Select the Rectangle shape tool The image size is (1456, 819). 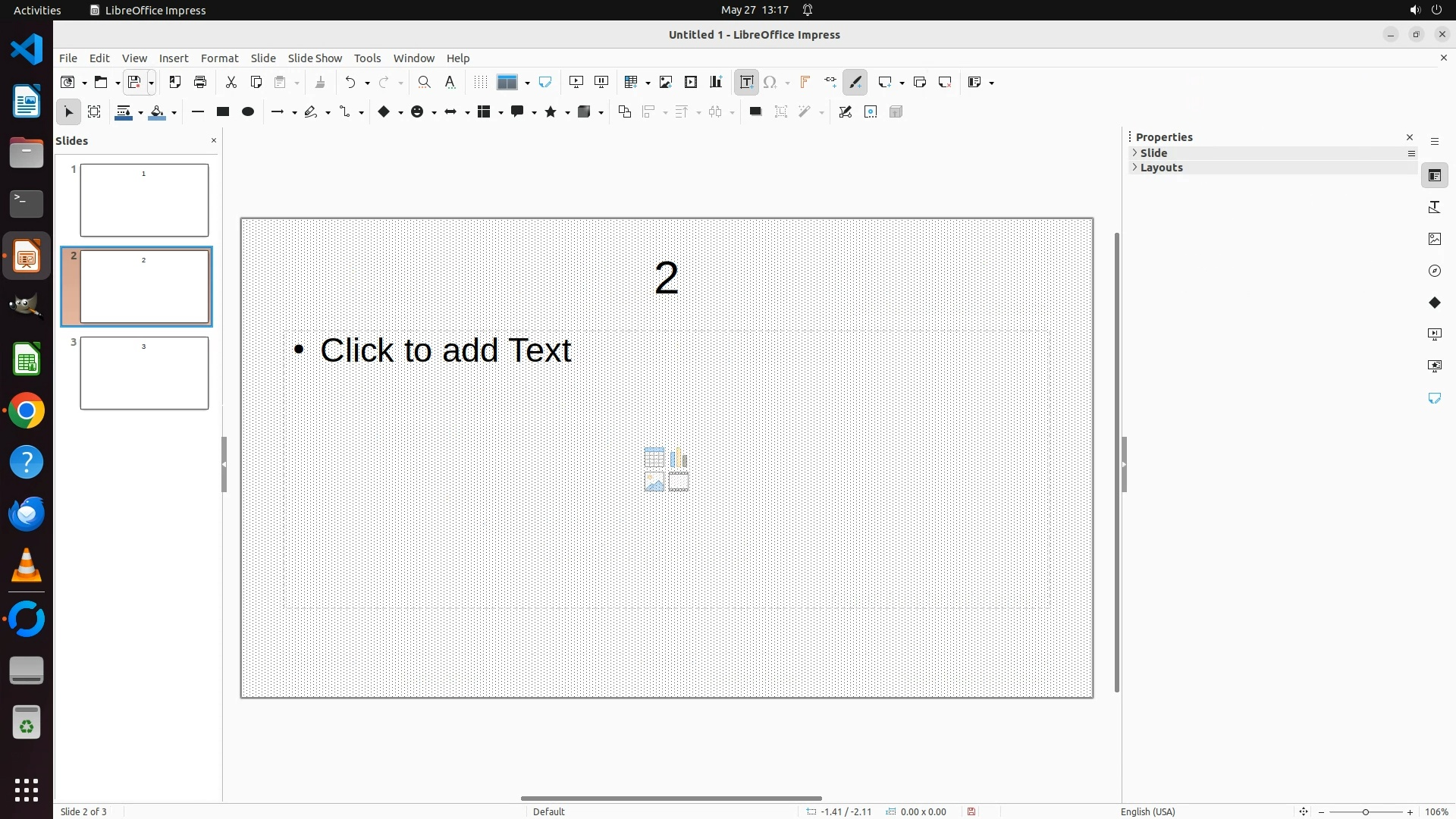pos(223,111)
